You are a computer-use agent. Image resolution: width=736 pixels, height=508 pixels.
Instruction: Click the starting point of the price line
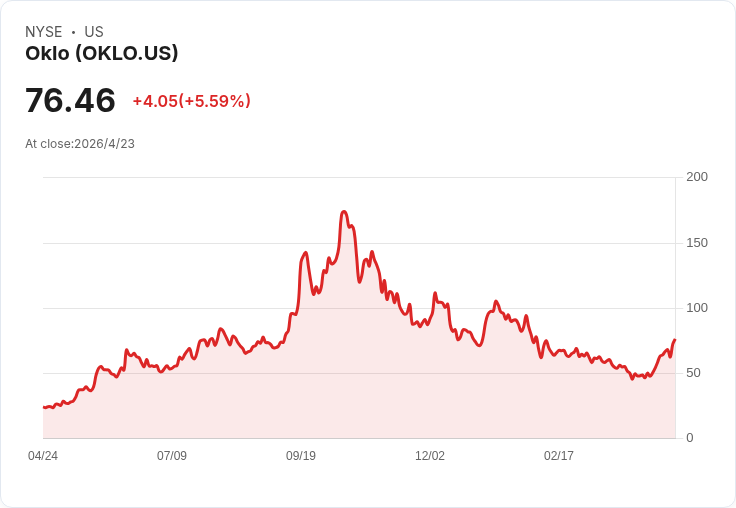click(44, 407)
